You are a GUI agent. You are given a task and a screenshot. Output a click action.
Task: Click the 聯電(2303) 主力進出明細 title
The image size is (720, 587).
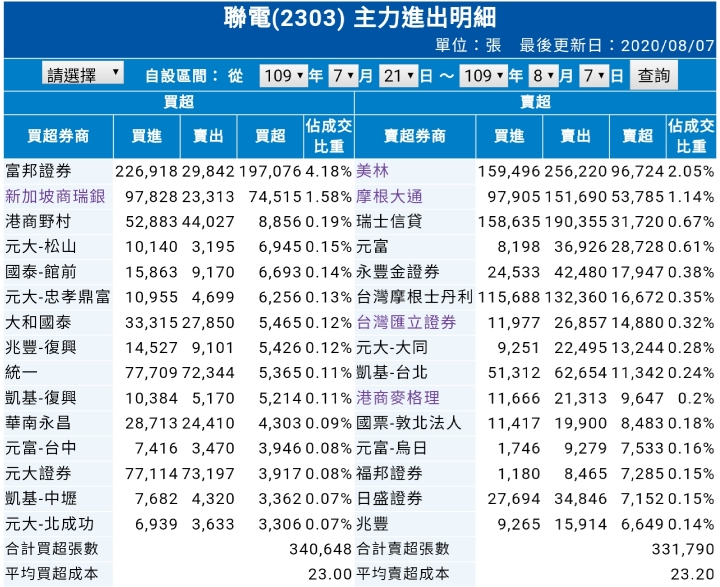pyautogui.click(x=360, y=18)
